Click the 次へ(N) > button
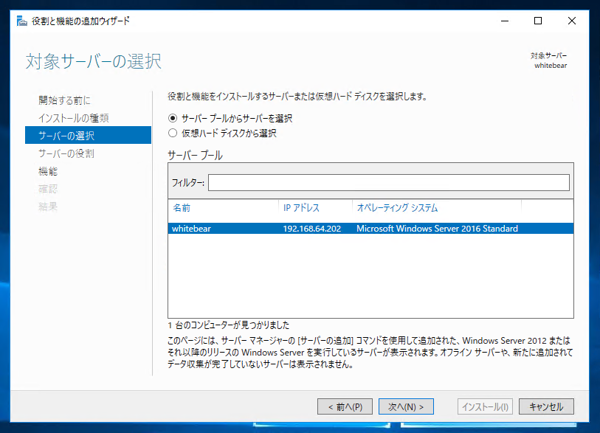The height and width of the screenshot is (433, 600). point(406,406)
